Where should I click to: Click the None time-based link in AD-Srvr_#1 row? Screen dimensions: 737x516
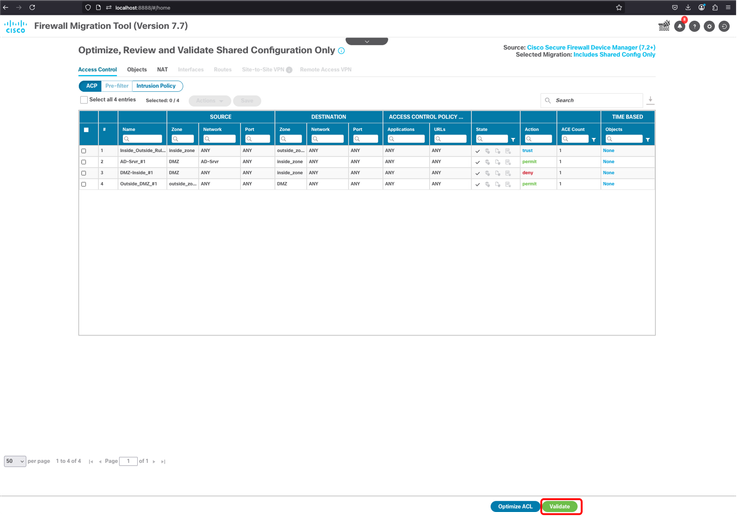(608, 162)
